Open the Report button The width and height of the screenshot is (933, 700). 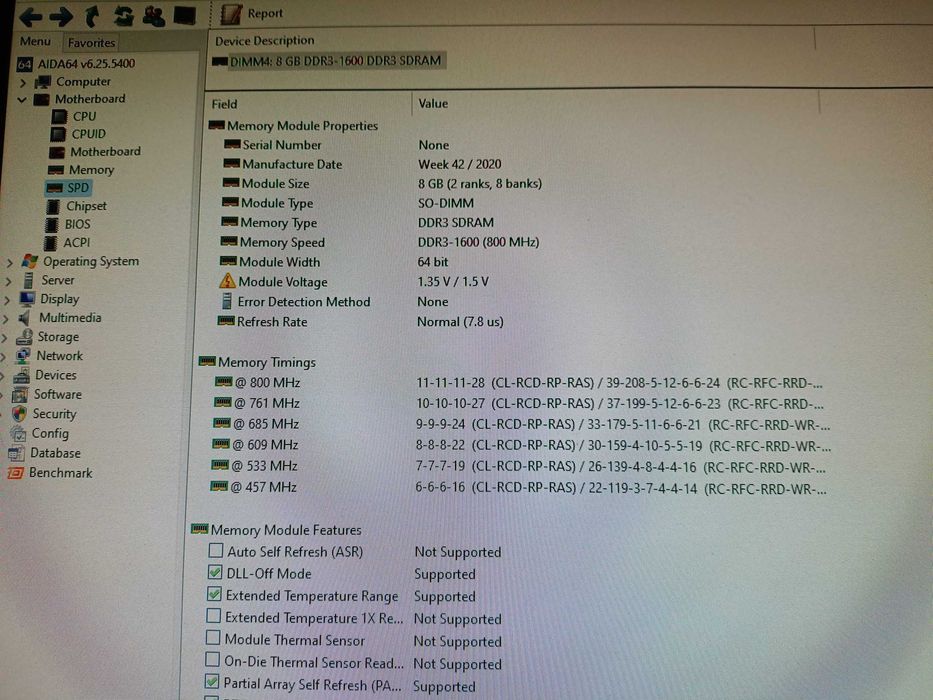[252, 14]
